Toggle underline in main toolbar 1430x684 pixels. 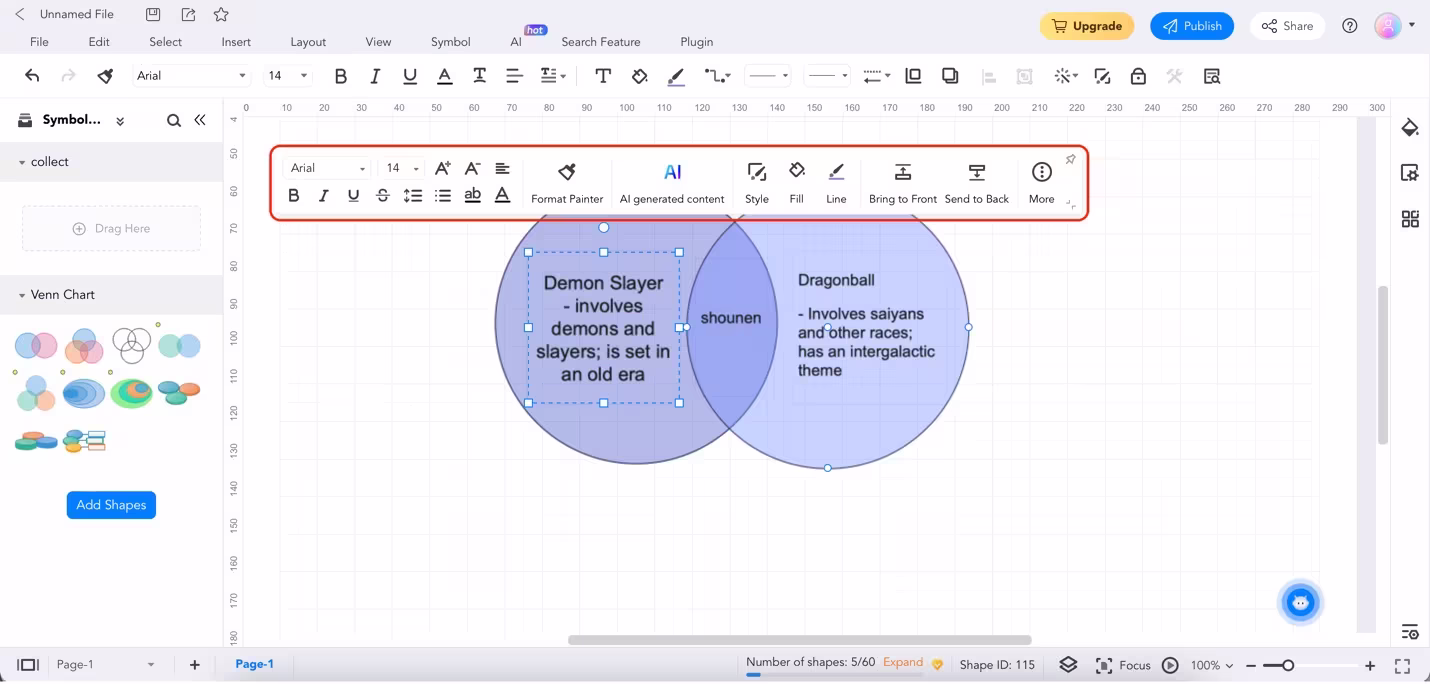tap(410, 76)
